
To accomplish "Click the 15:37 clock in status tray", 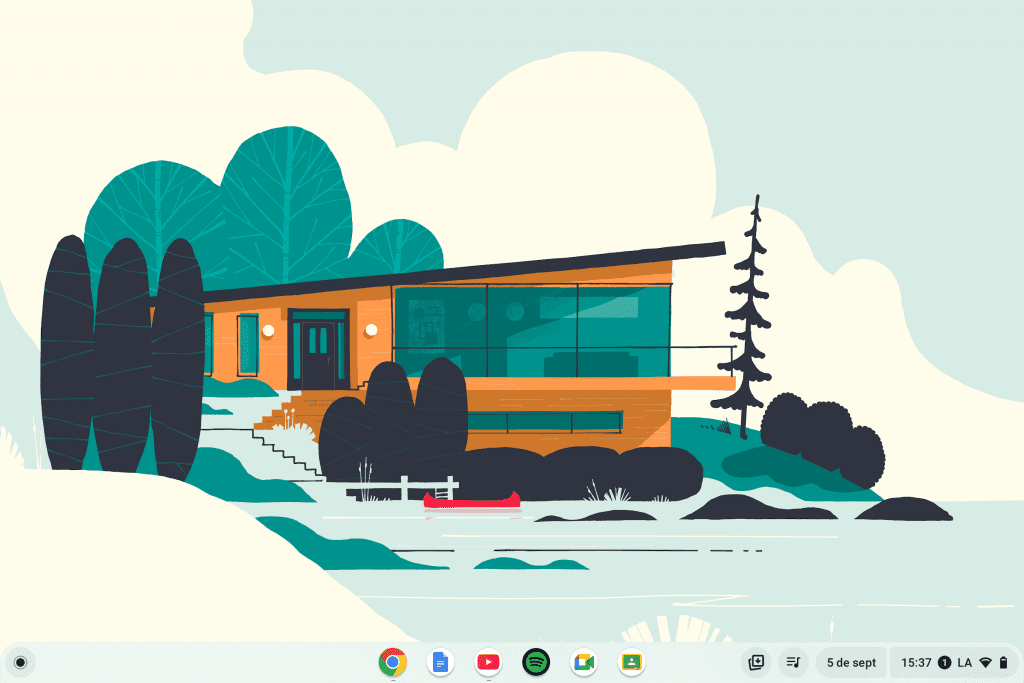I will 916,662.
